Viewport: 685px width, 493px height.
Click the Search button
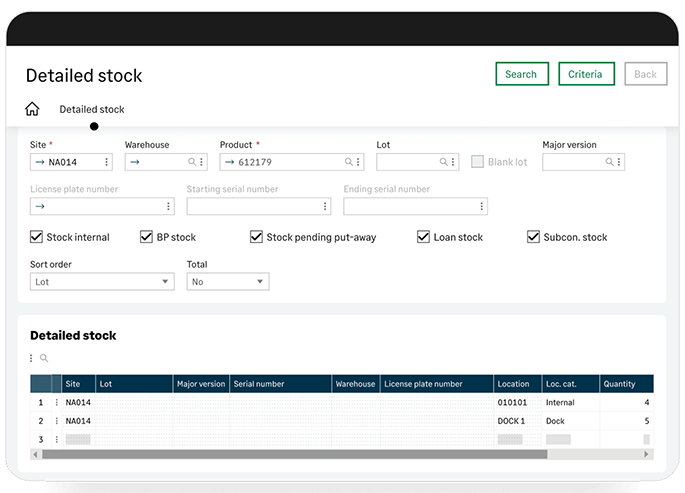522,74
